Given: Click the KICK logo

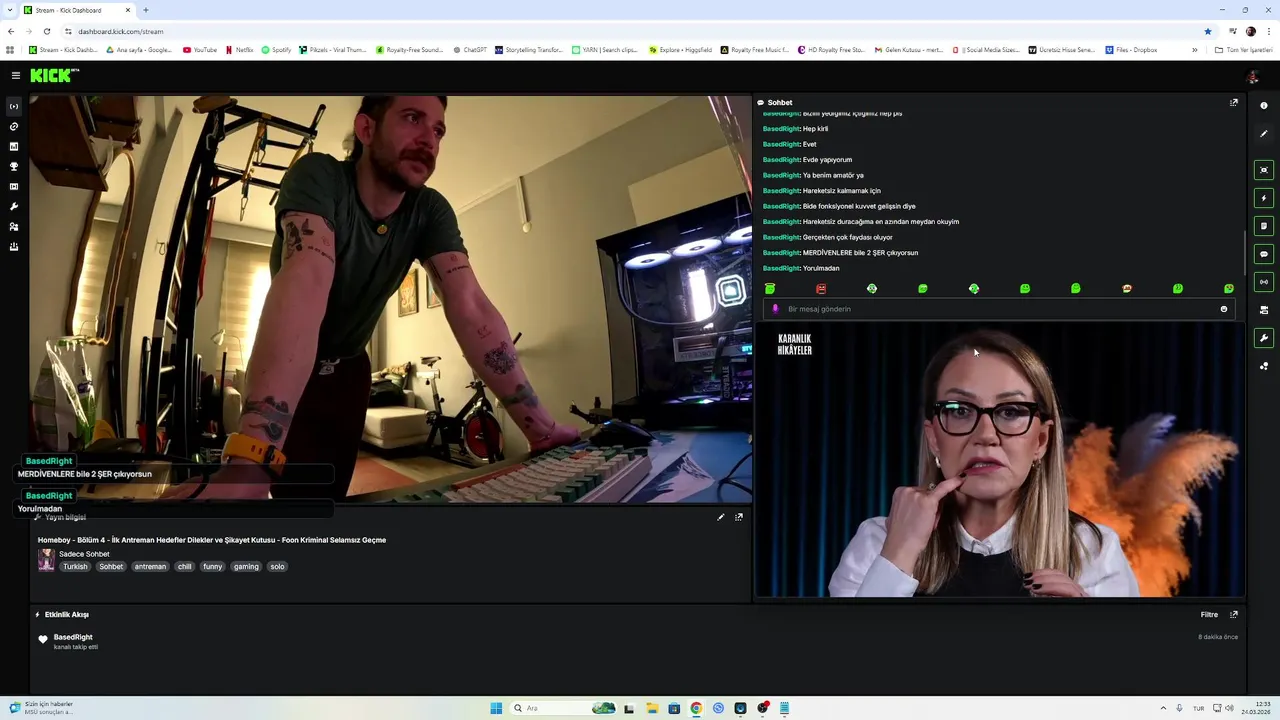Looking at the screenshot, I should [x=54, y=75].
